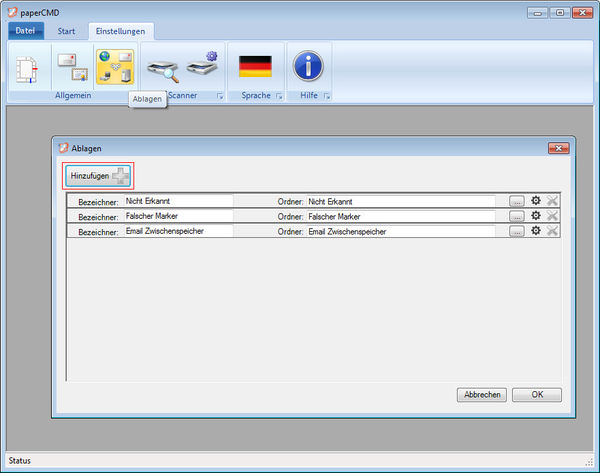Expand the Hilfe group dialog launcher
Viewport: 600px width, 473px height.
point(327,96)
